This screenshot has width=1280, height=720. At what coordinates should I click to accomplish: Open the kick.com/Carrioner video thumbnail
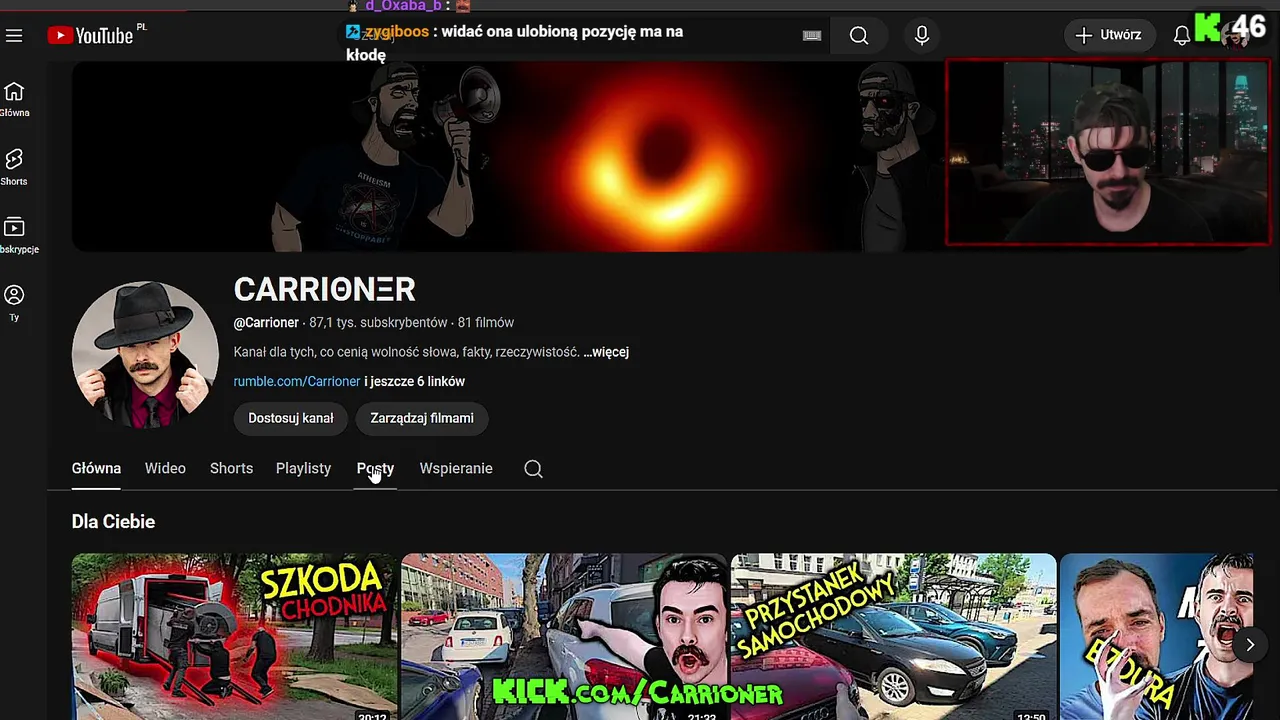pos(564,637)
